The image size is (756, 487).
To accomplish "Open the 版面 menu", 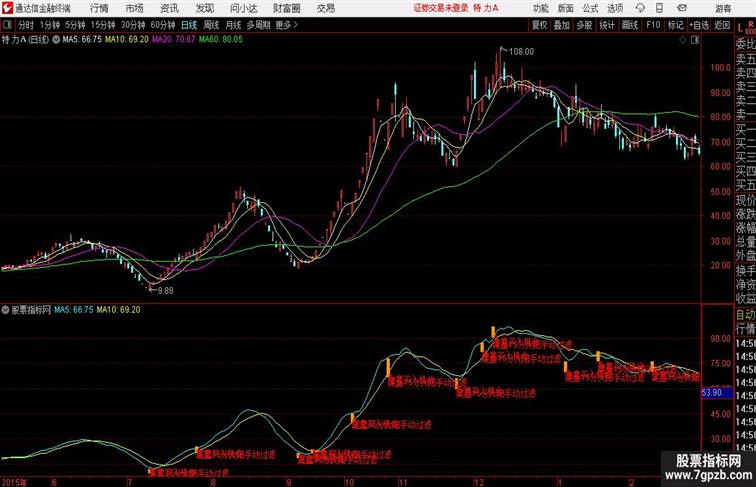I will point(566,8).
